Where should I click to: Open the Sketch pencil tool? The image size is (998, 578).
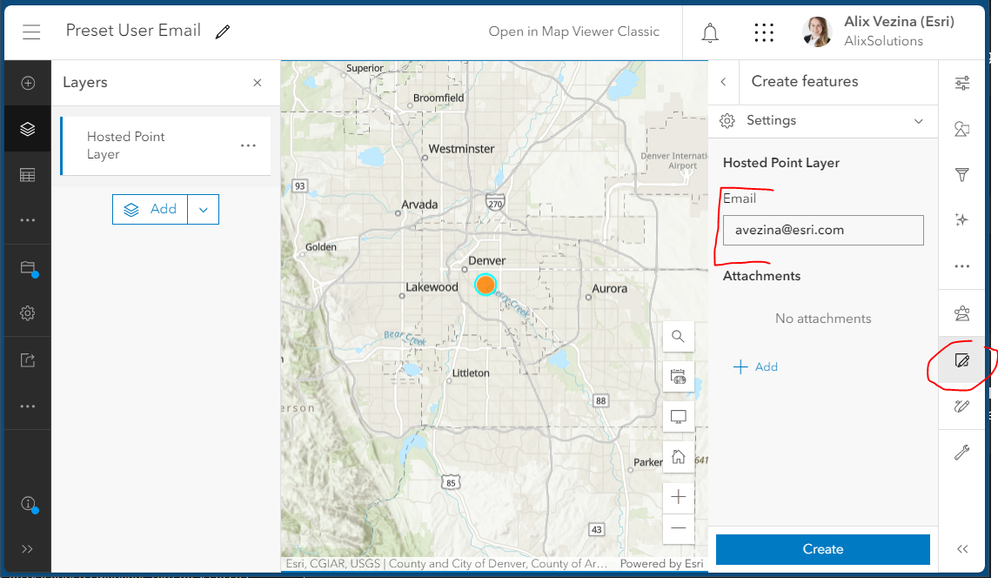pyautogui.click(x=962, y=406)
